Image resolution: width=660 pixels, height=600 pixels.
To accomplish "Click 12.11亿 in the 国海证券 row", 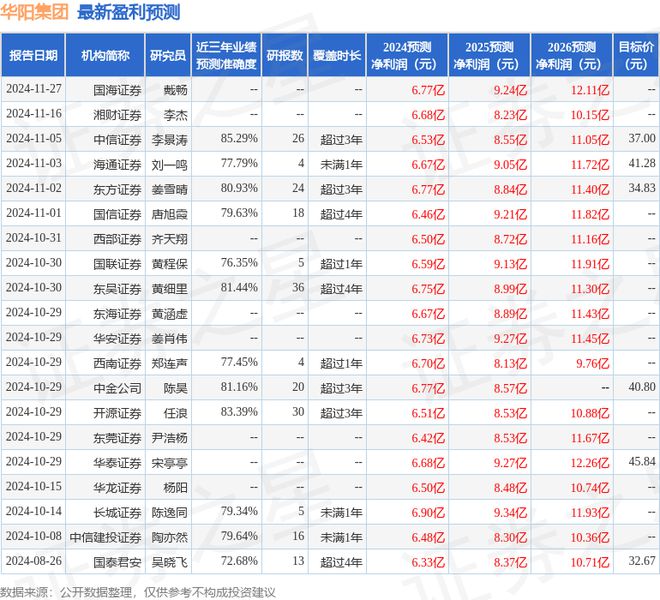I will [x=590, y=90].
